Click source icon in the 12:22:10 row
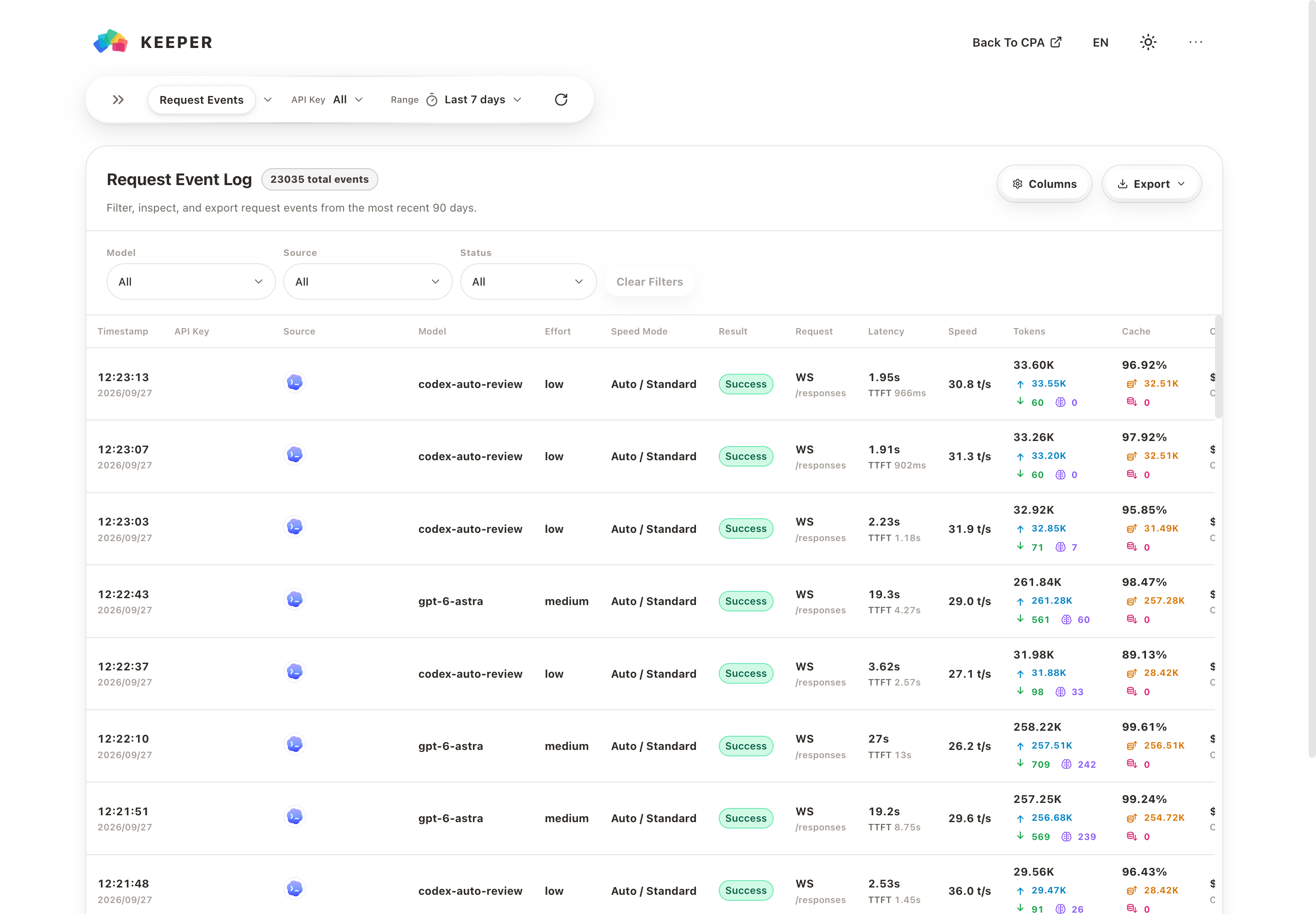1316x914 pixels. (294, 744)
